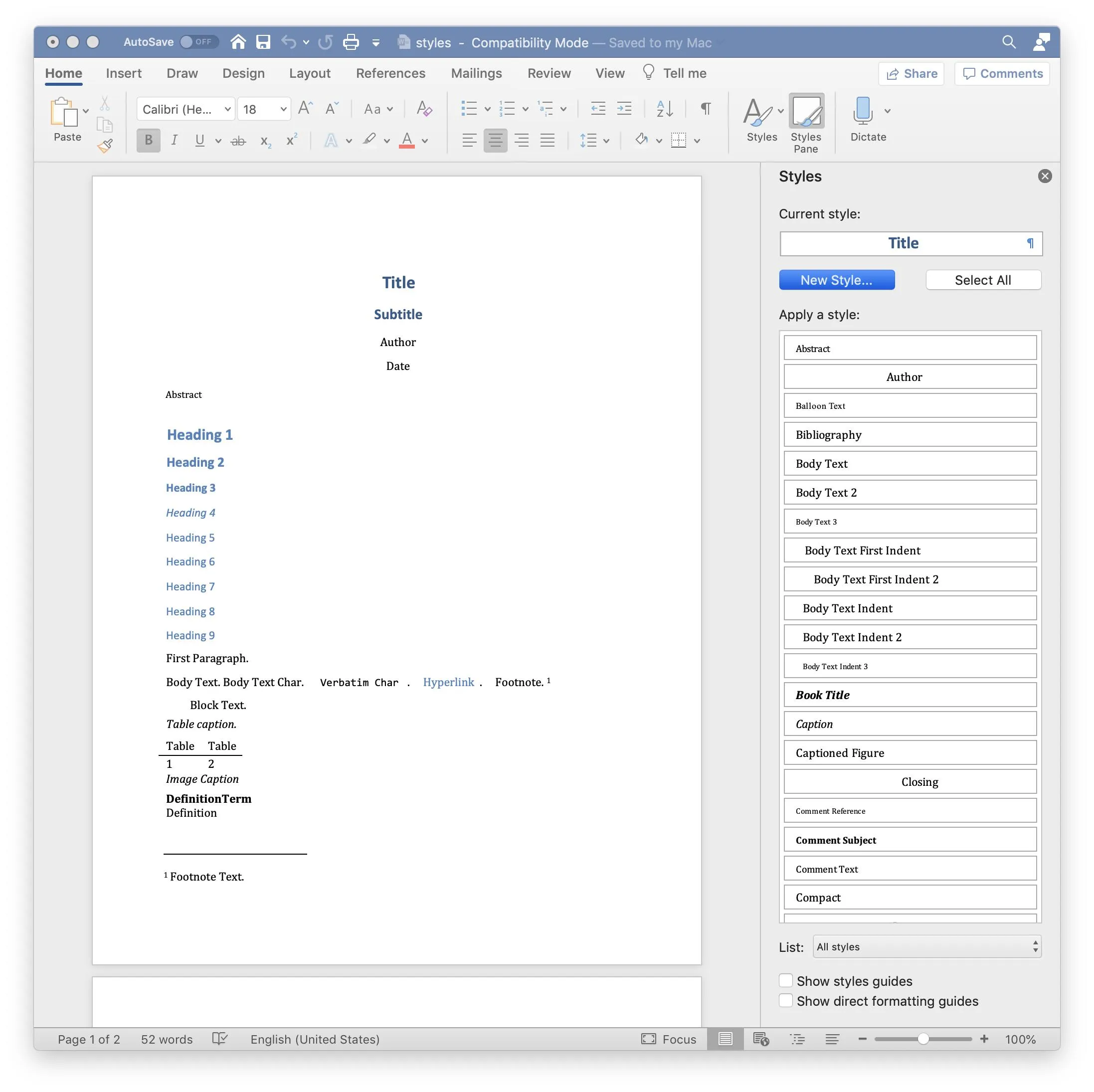The image size is (1094, 1092).
Task: Click the Format Painter brush icon
Action: (105, 146)
